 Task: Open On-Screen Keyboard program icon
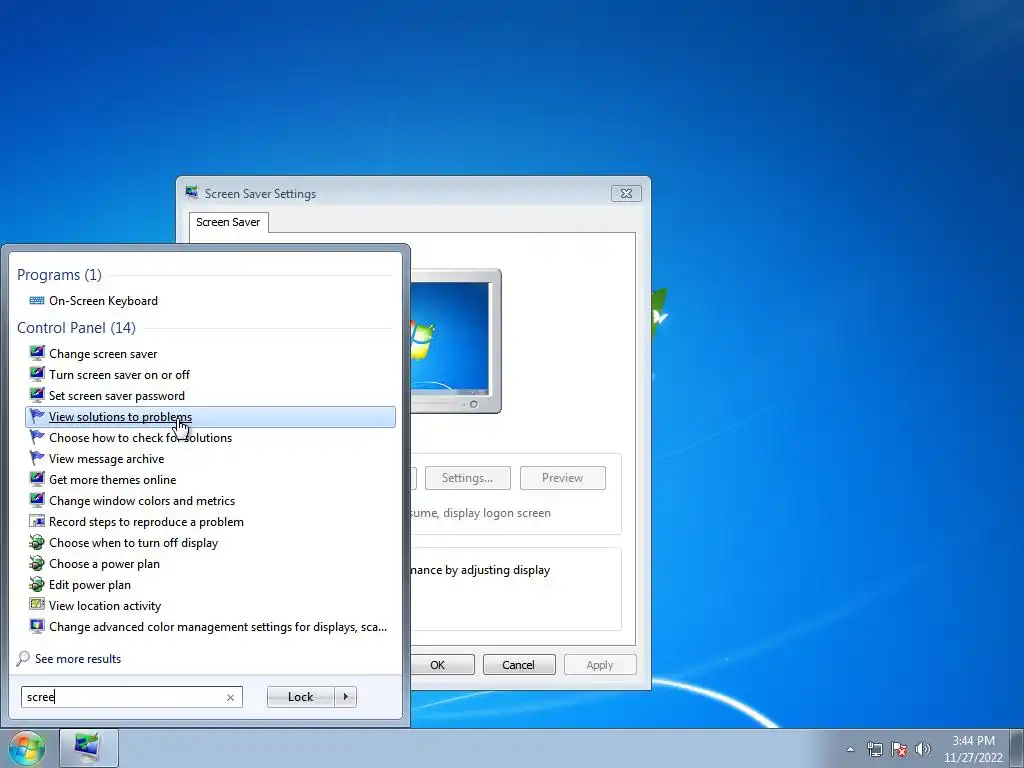[x=37, y=300]
